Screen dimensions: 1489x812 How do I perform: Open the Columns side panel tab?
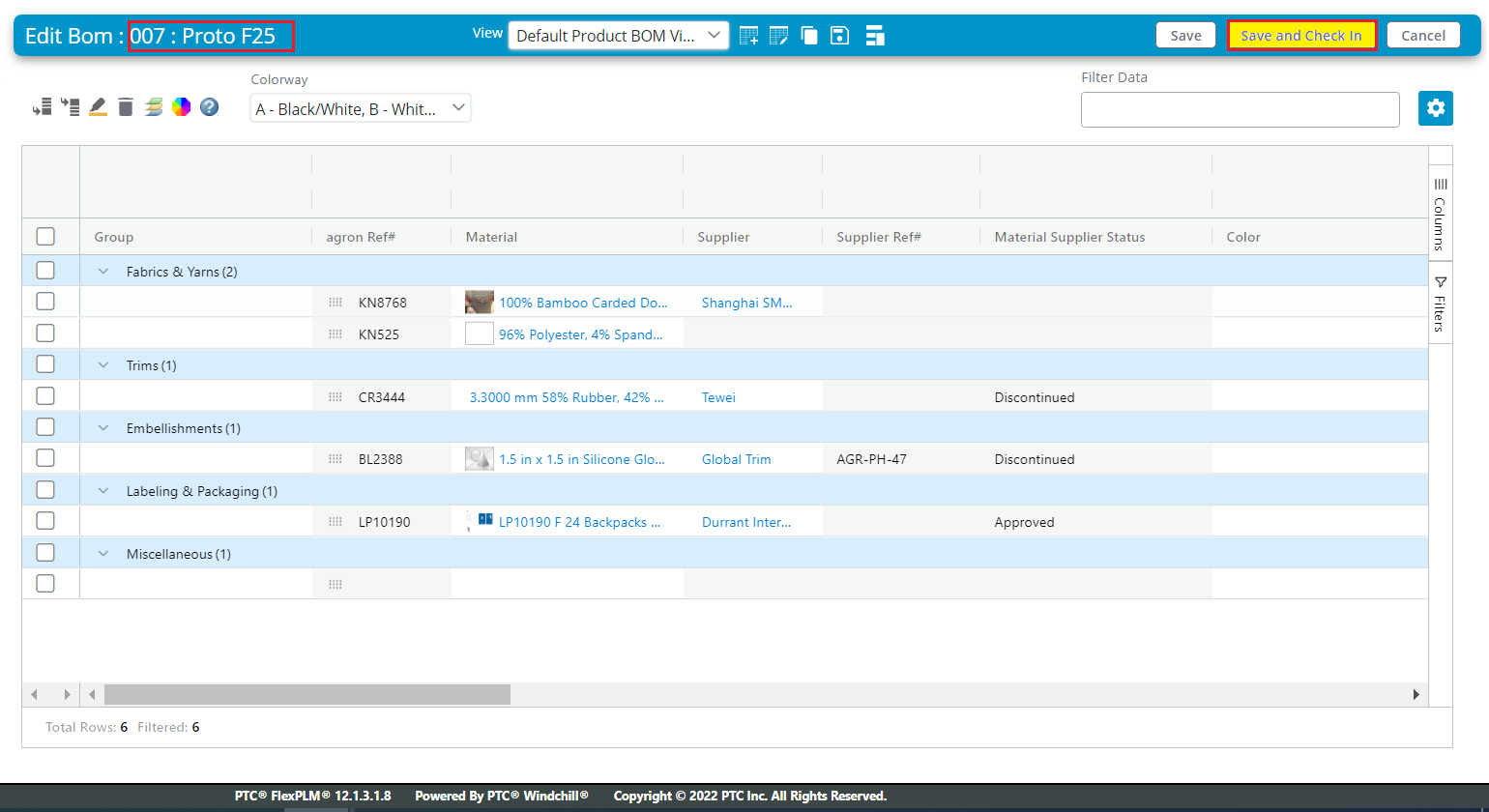(x=1440, y=213)
